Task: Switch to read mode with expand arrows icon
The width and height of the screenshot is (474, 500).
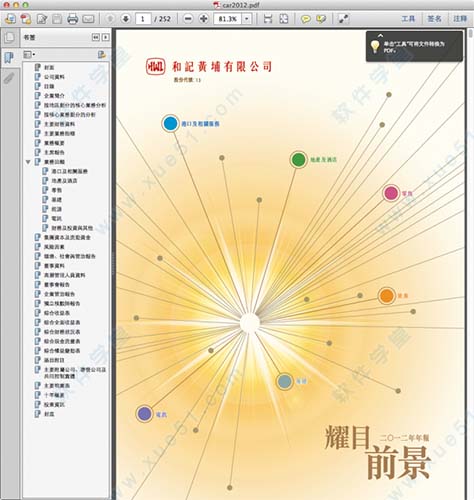Action: pyautogui.click(x=343, y=19)
